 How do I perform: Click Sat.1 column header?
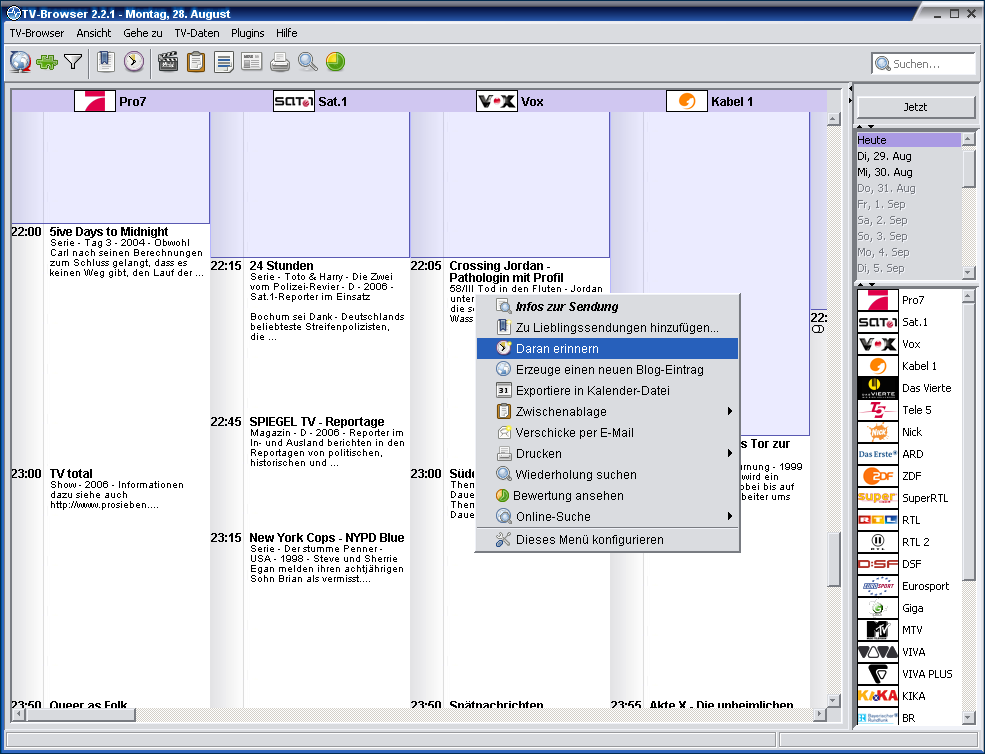(x=310, y=101)
